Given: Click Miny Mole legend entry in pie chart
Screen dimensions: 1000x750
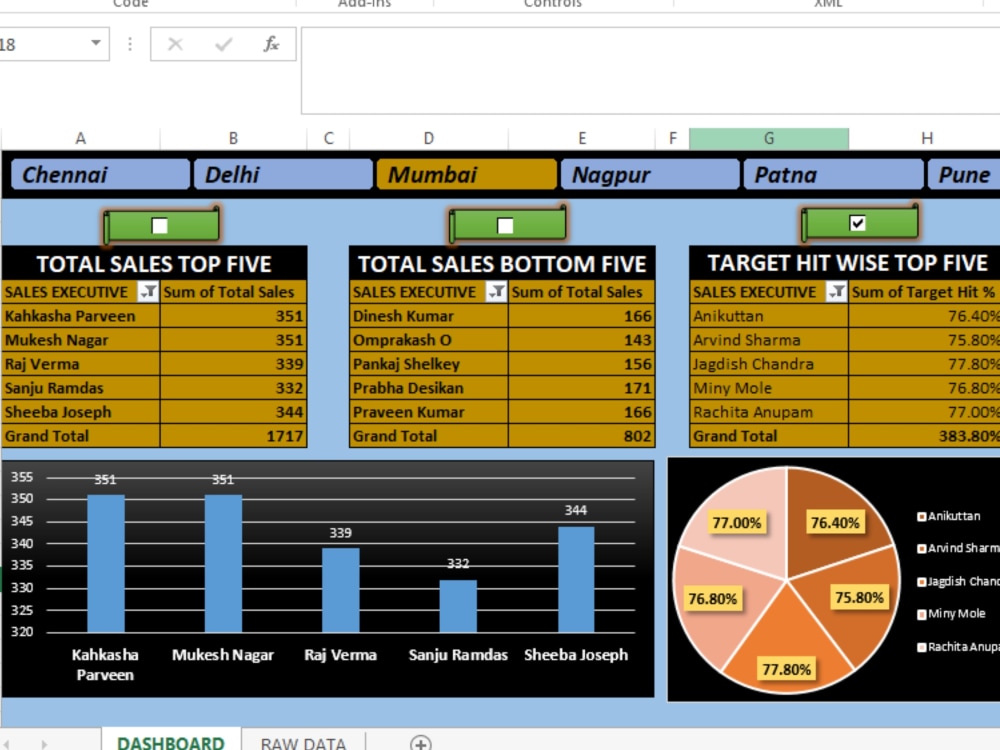Looking at the screenshot, I should click(951, 614).
